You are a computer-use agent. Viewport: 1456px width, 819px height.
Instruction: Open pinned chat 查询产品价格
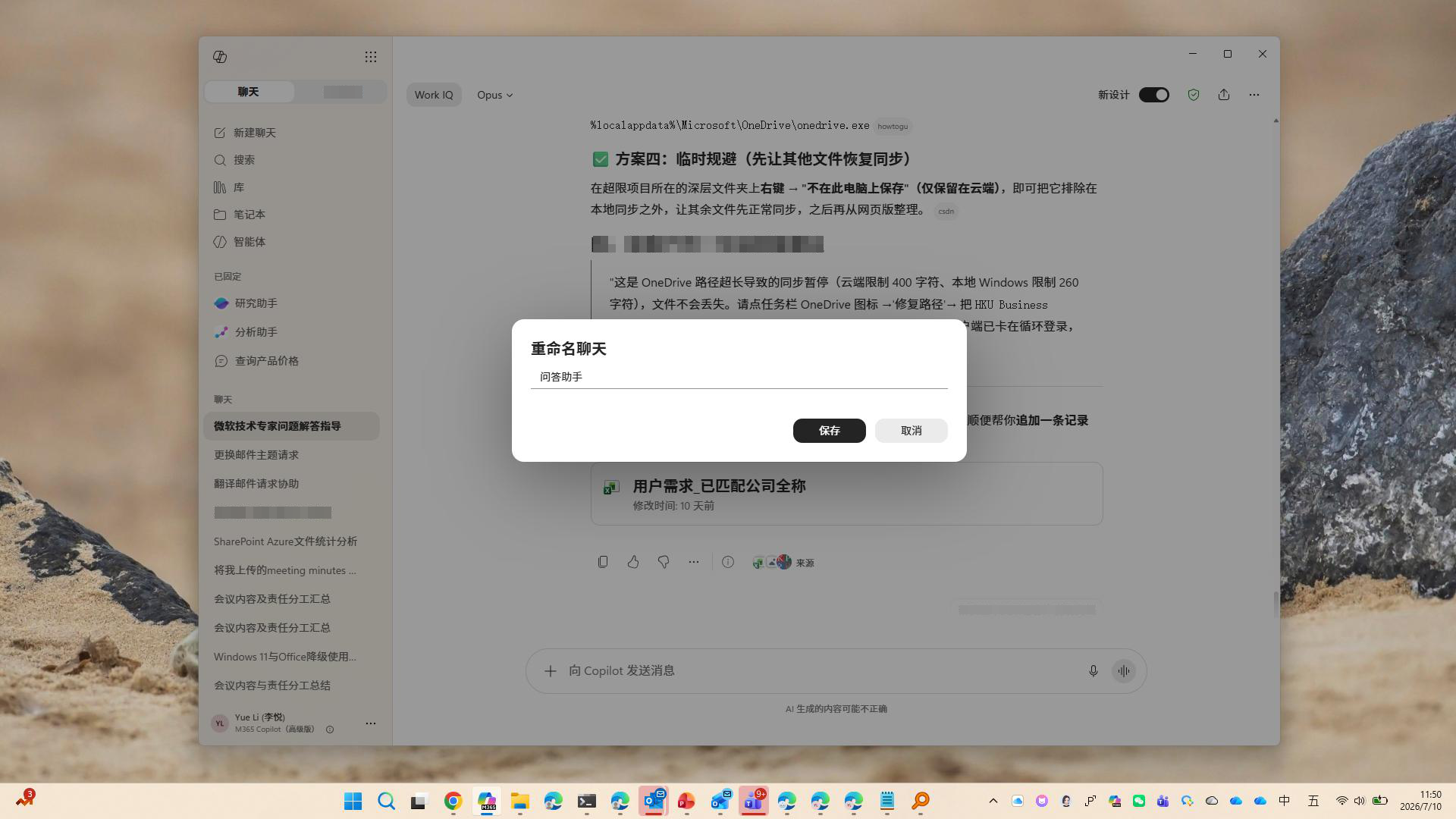tap(291, 361)
